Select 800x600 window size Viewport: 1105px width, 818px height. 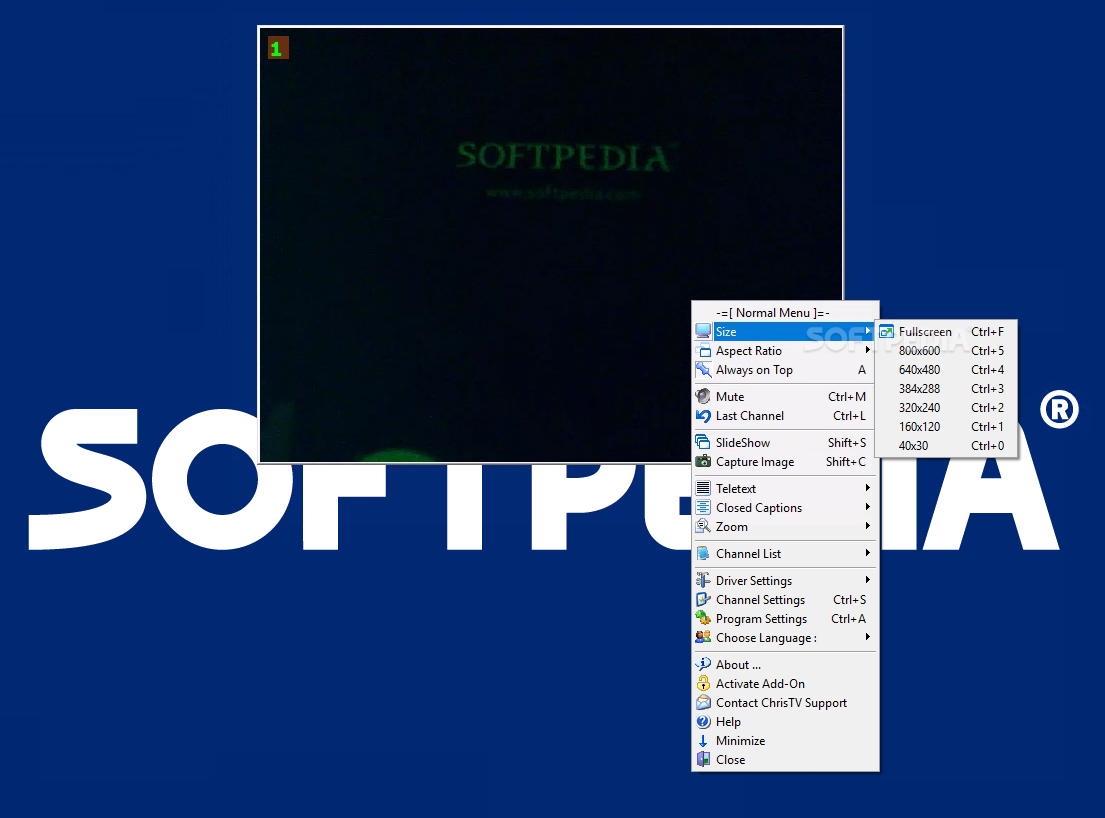[x=946, y=350]
